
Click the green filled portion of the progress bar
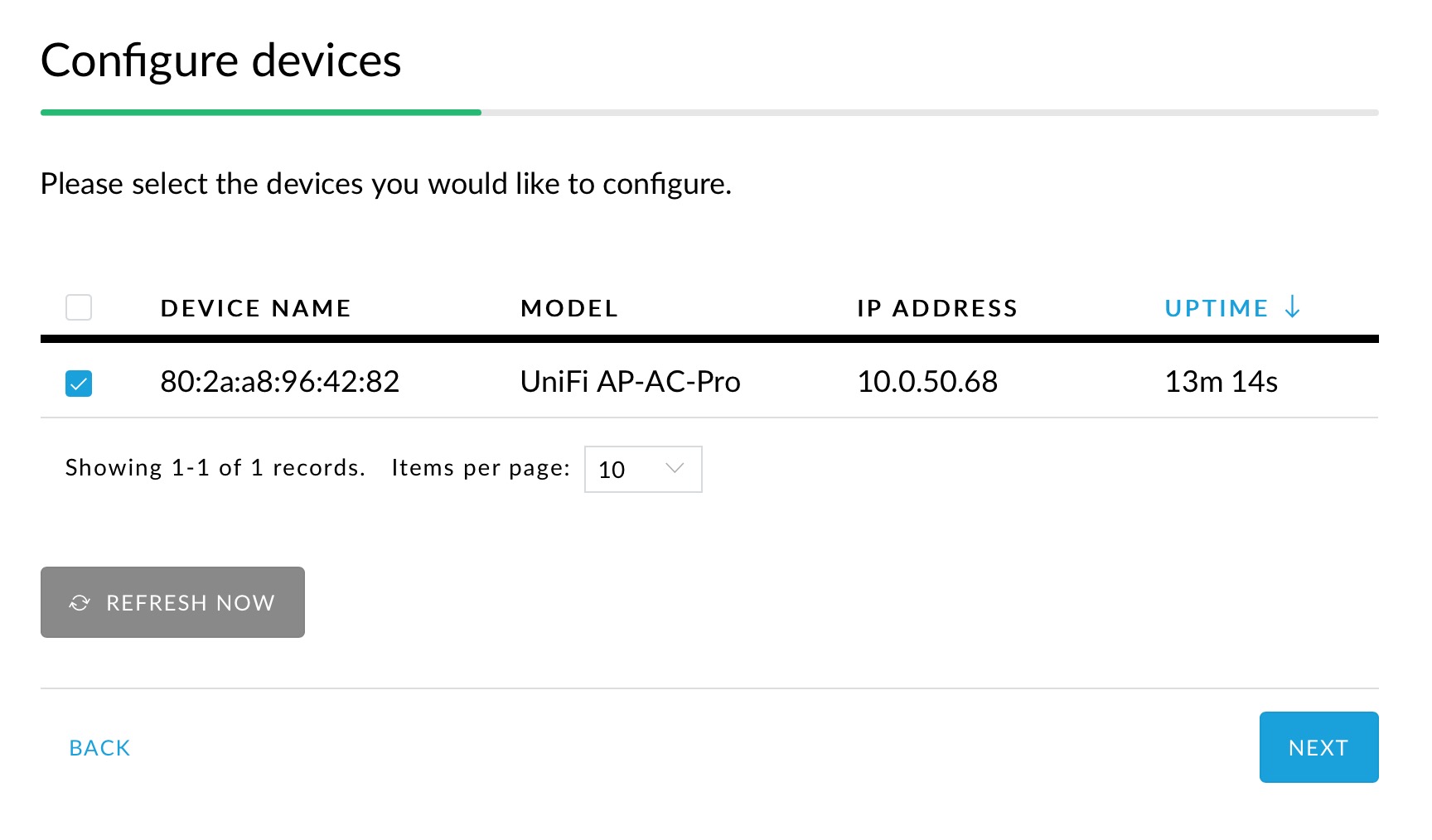click(x=261, y=113)
